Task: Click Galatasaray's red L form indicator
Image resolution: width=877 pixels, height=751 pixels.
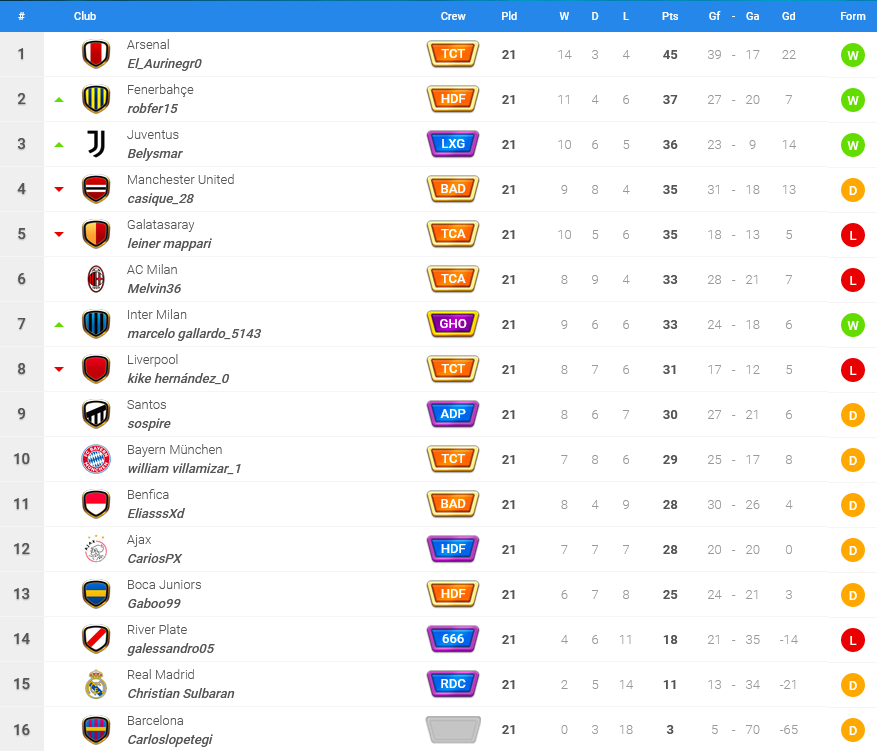Action: point(853,235)
